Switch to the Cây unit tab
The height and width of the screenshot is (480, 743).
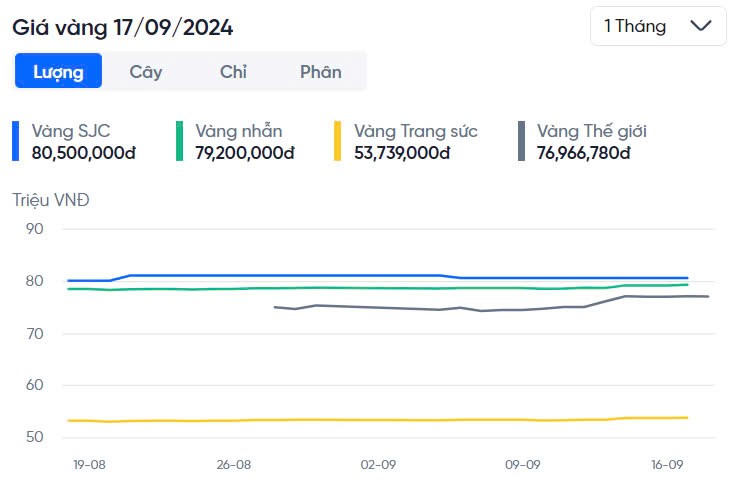pyautogui.click(x=146, y=72)
